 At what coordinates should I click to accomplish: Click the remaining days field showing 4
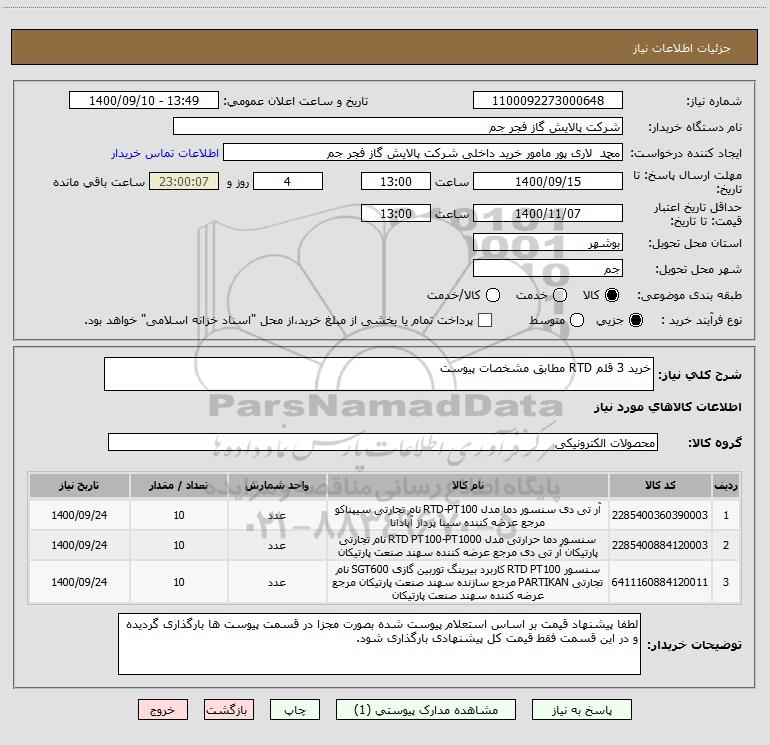pos(288,181)
